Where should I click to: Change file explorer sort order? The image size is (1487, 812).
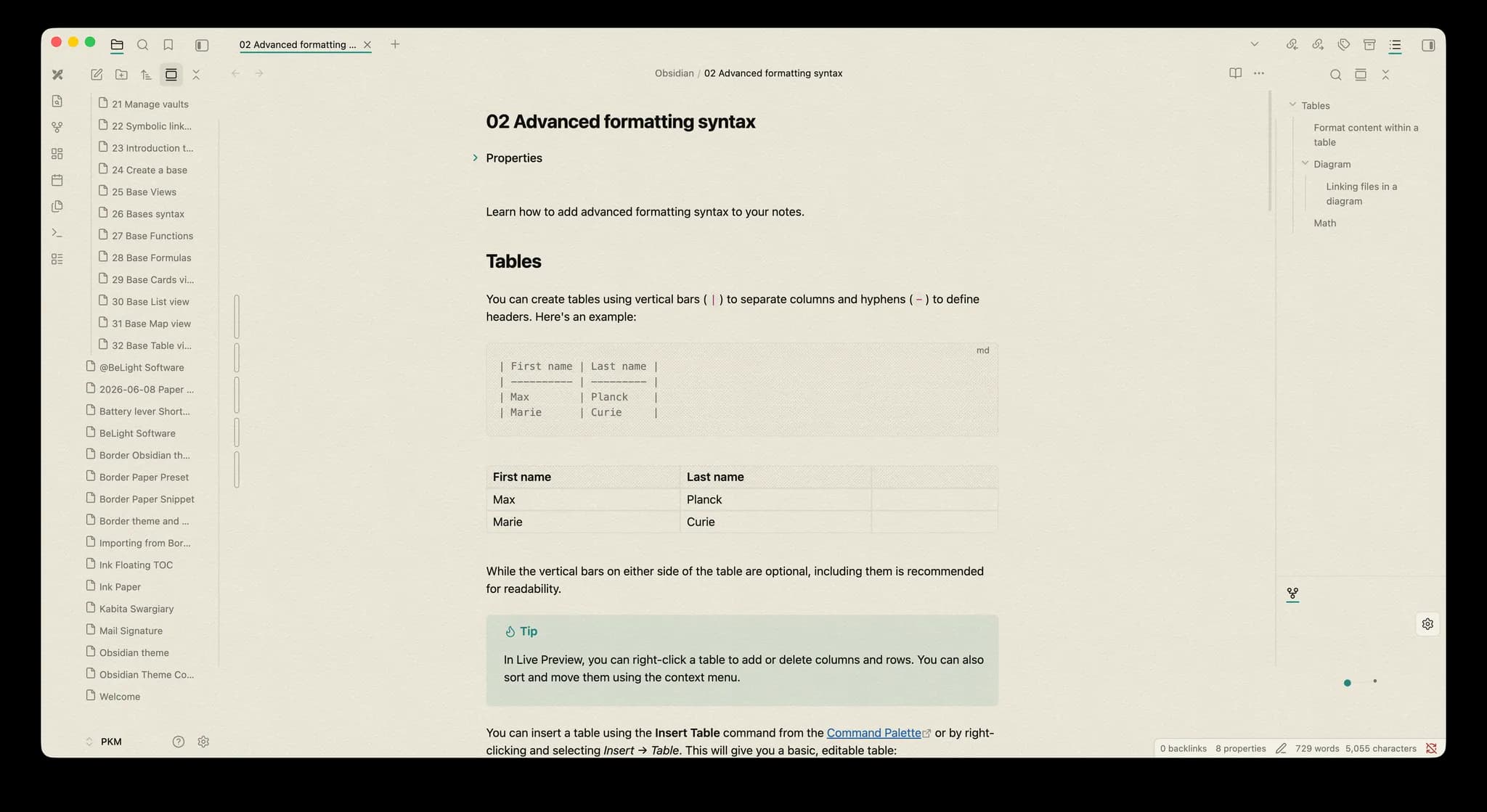click(146, 75)
